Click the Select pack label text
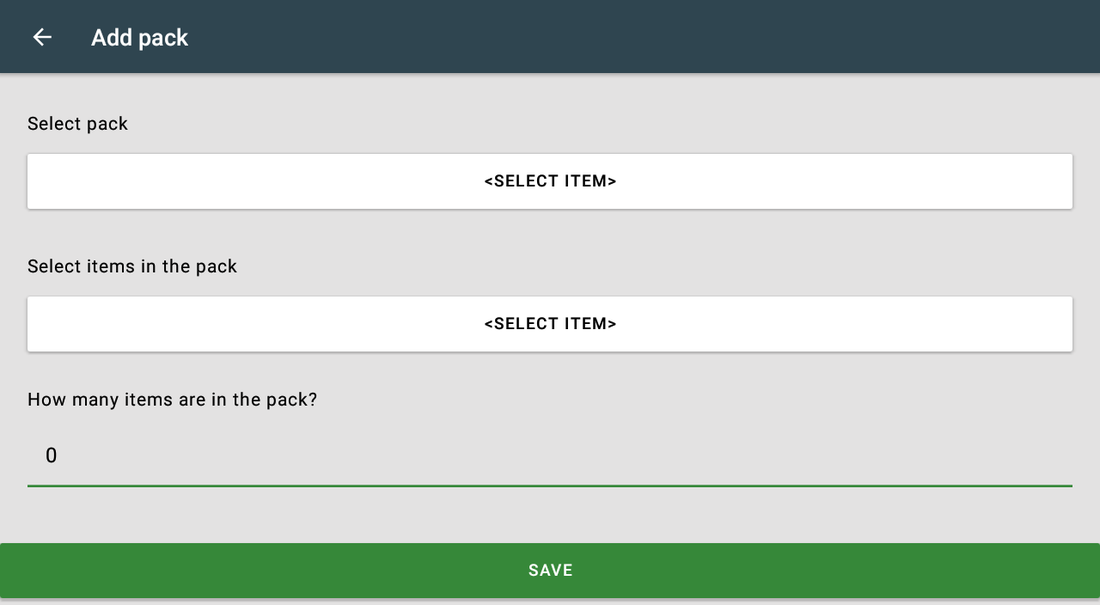 click(78, 124)
